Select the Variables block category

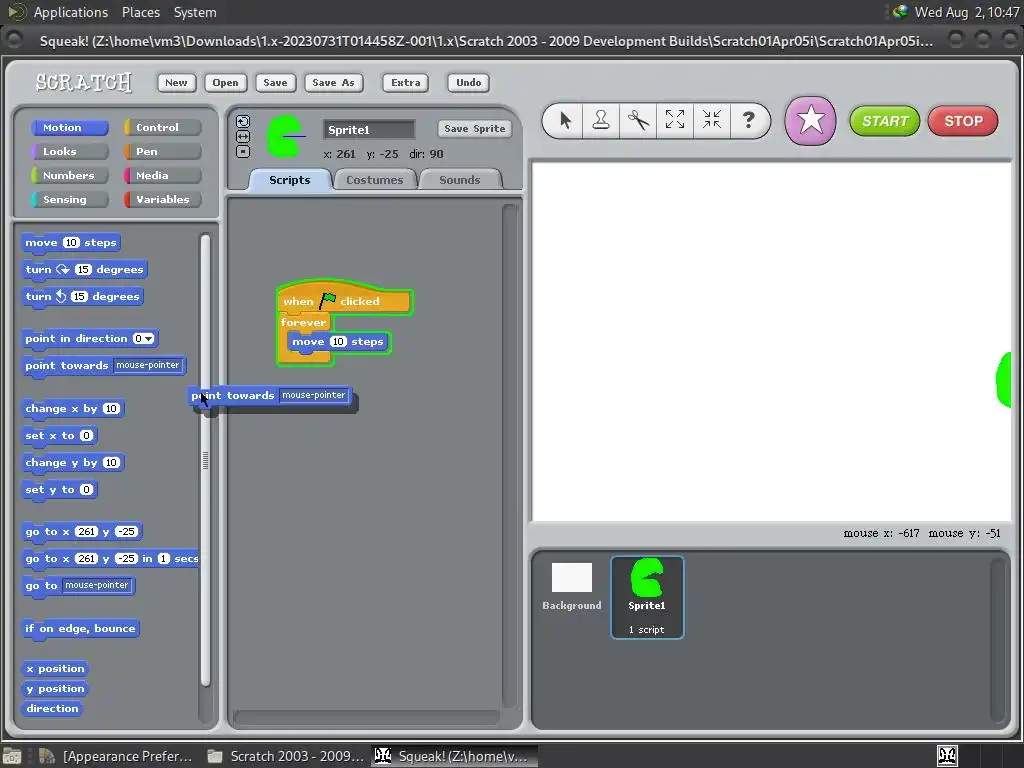pos(163,200)
